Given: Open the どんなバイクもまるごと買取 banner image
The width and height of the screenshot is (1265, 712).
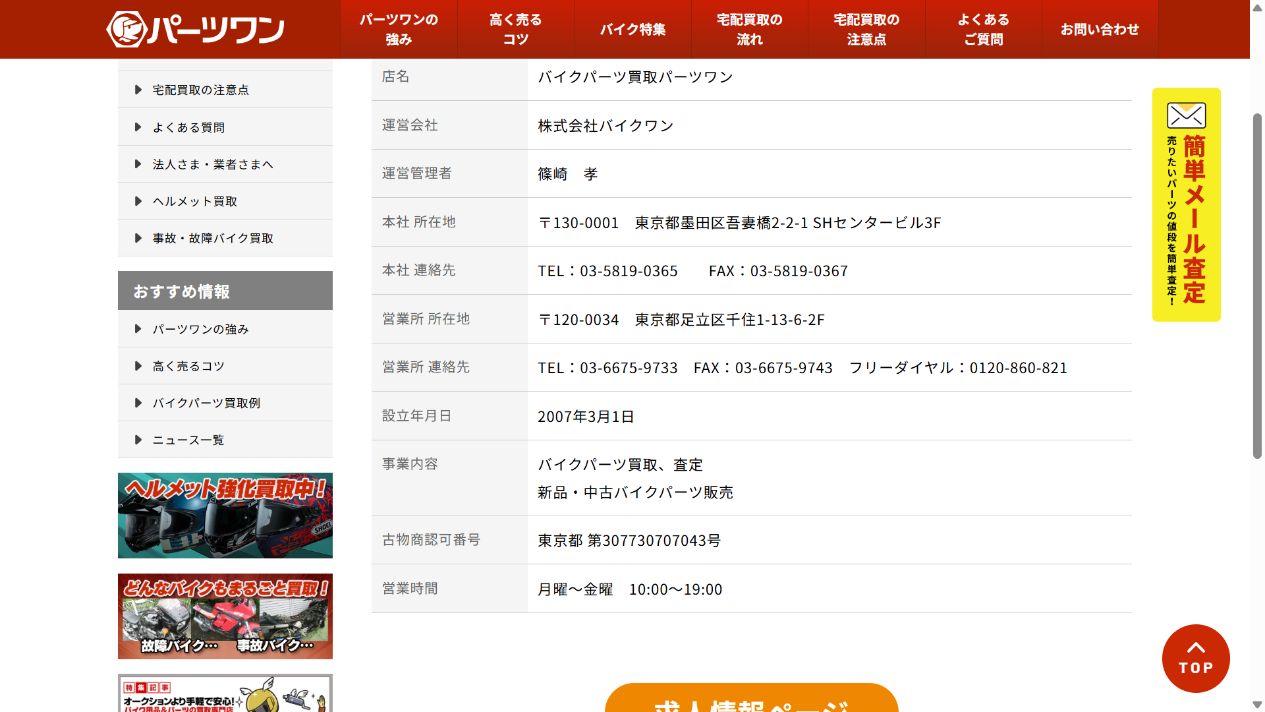Looking at the screenshot, I should pos(225,616).
